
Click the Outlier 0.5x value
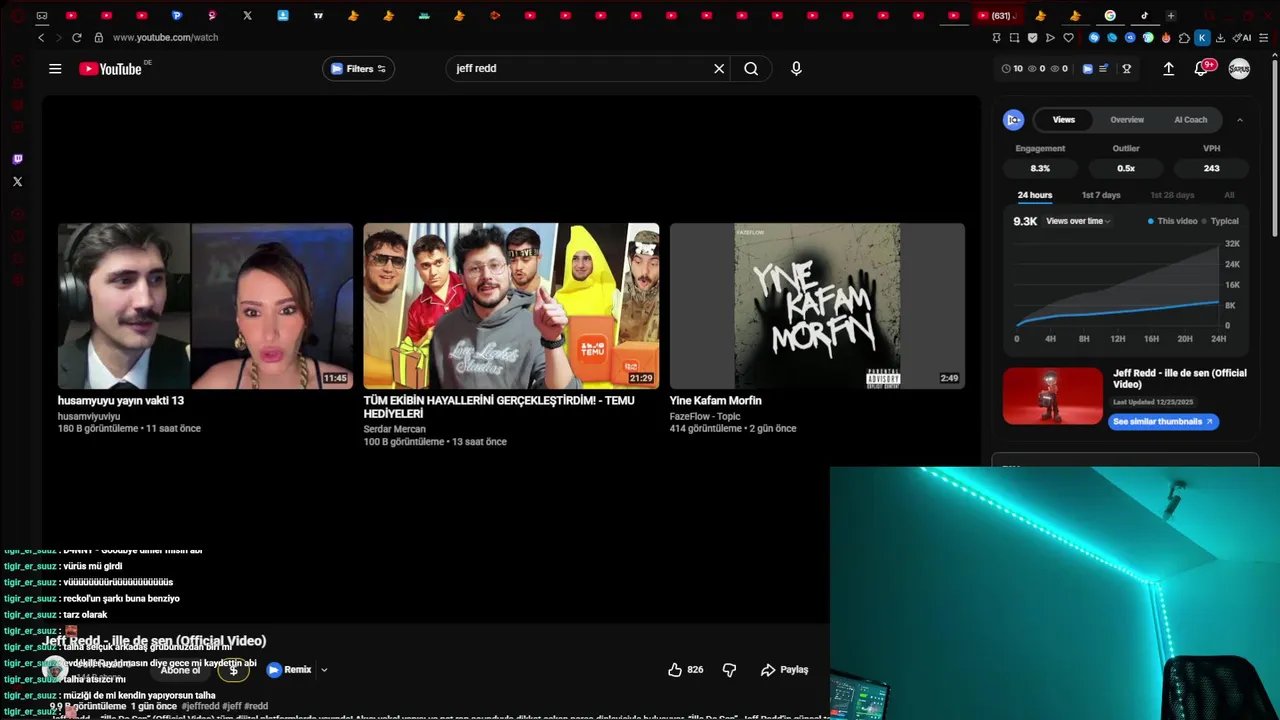coord(1126,169)
